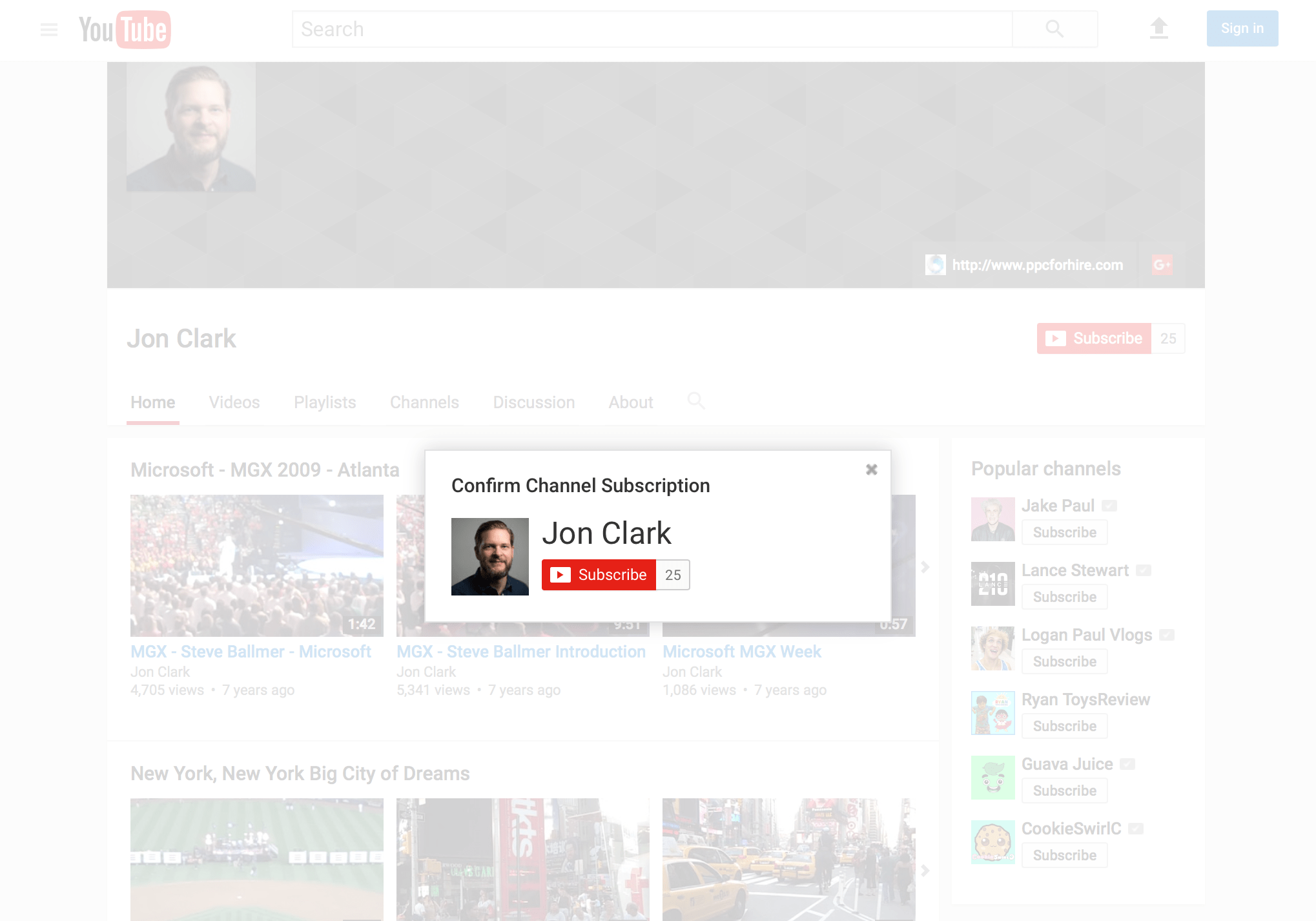Screen dimensions: 1316x921
Task: Click Jon Clark dialog profile picture
Action: tap(489, 557)
